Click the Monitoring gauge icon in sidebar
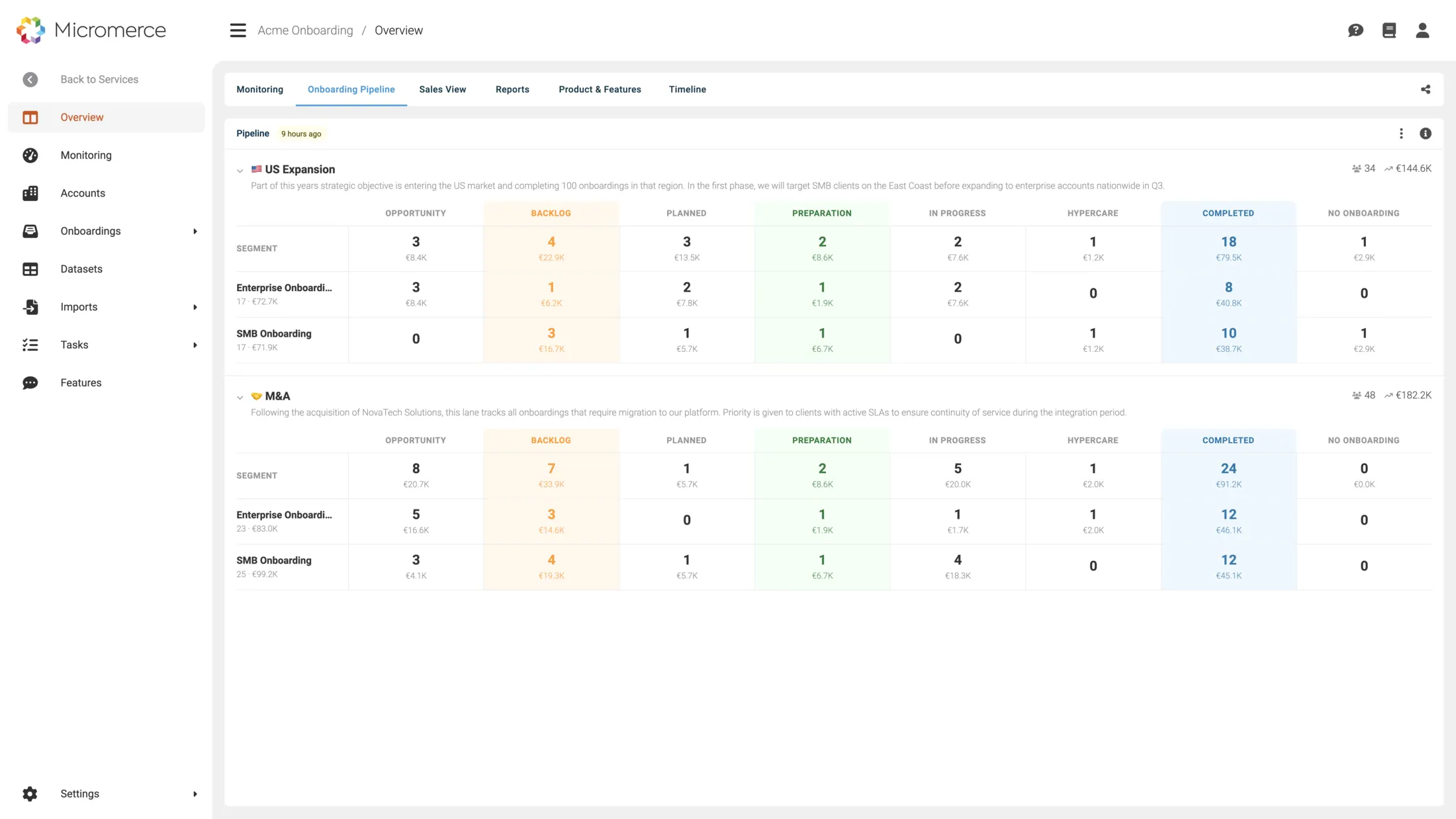This screenshot has height=819, width=1456. click(x=30, y=155)
